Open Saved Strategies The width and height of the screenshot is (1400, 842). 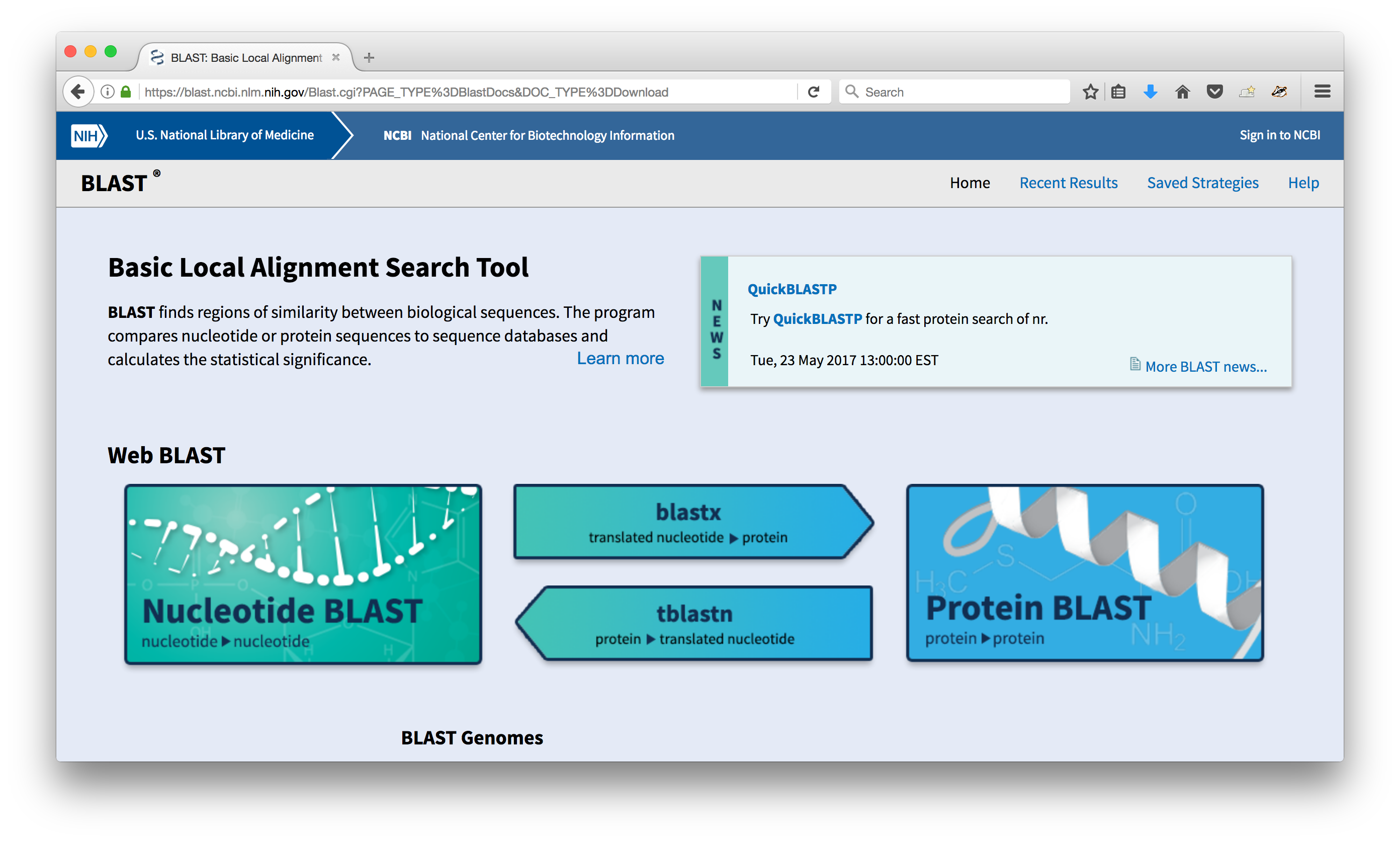pos(1202,183)
